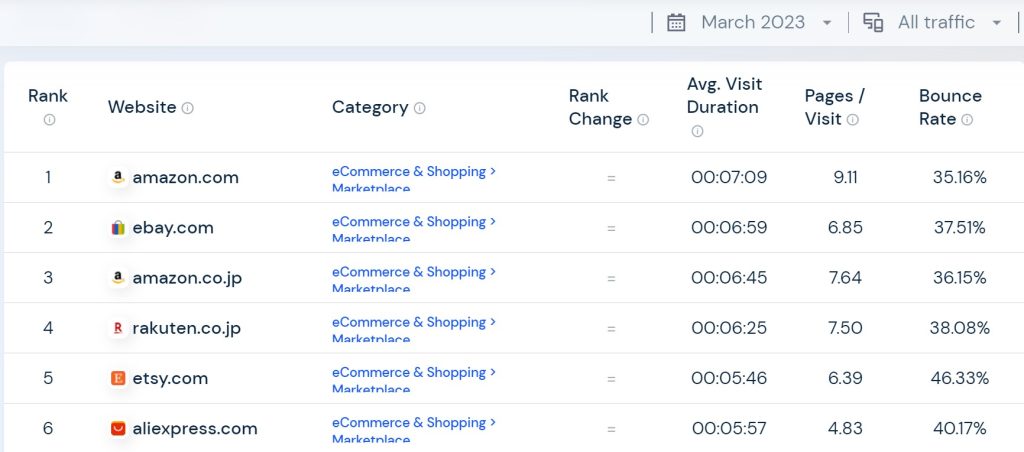Viewport: 1024px width, 452px height.
Task: Open the amazon.com website link
Action: (x=185, y=178)
